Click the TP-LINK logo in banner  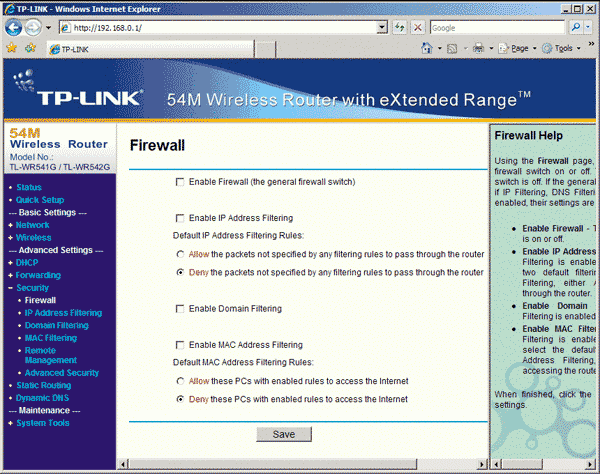tap(78, 89)
